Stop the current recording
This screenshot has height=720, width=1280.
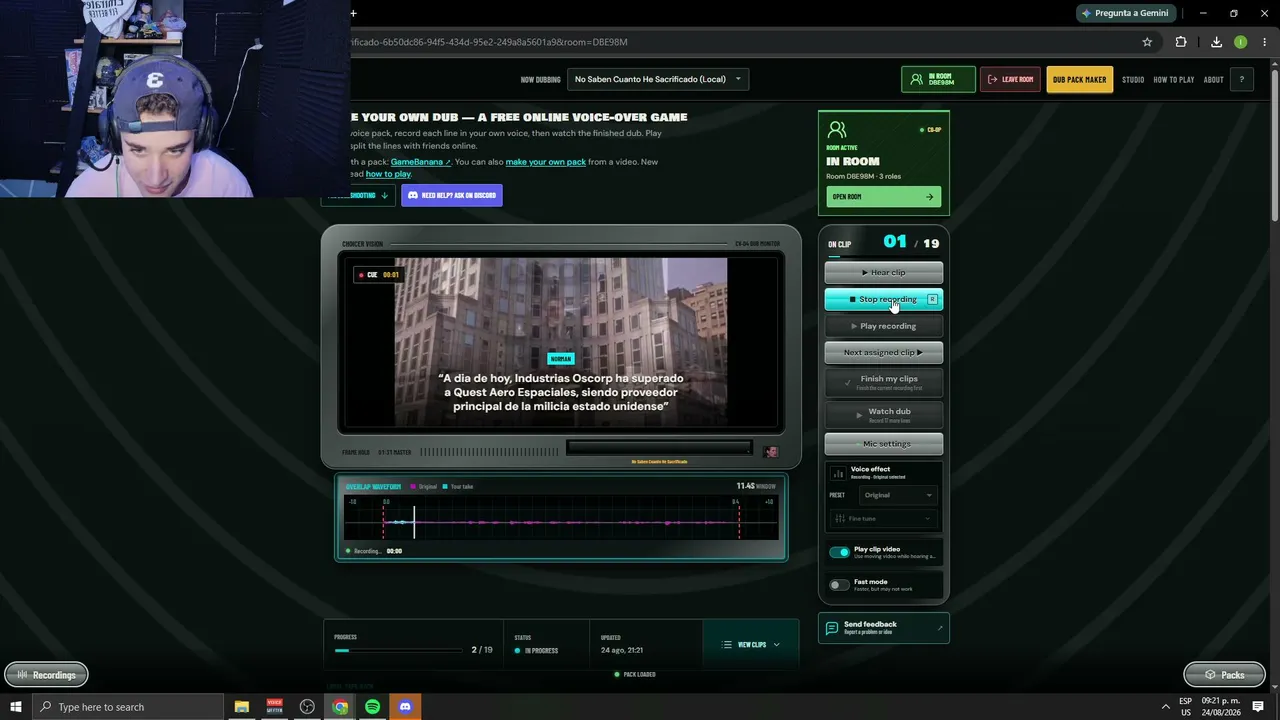point(883,299)
